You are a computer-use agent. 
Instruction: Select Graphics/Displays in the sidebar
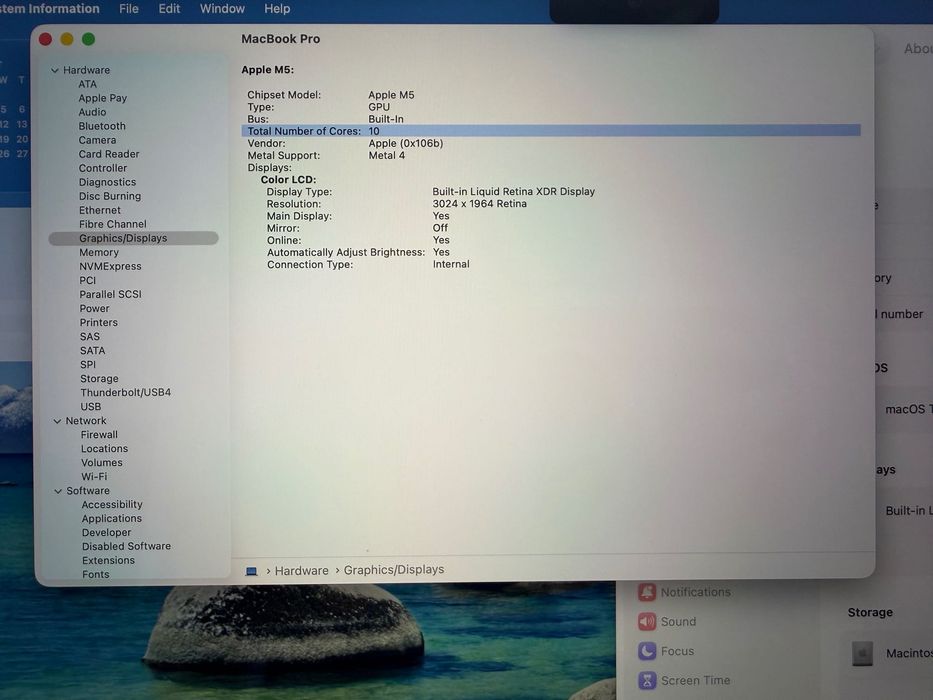133,238
